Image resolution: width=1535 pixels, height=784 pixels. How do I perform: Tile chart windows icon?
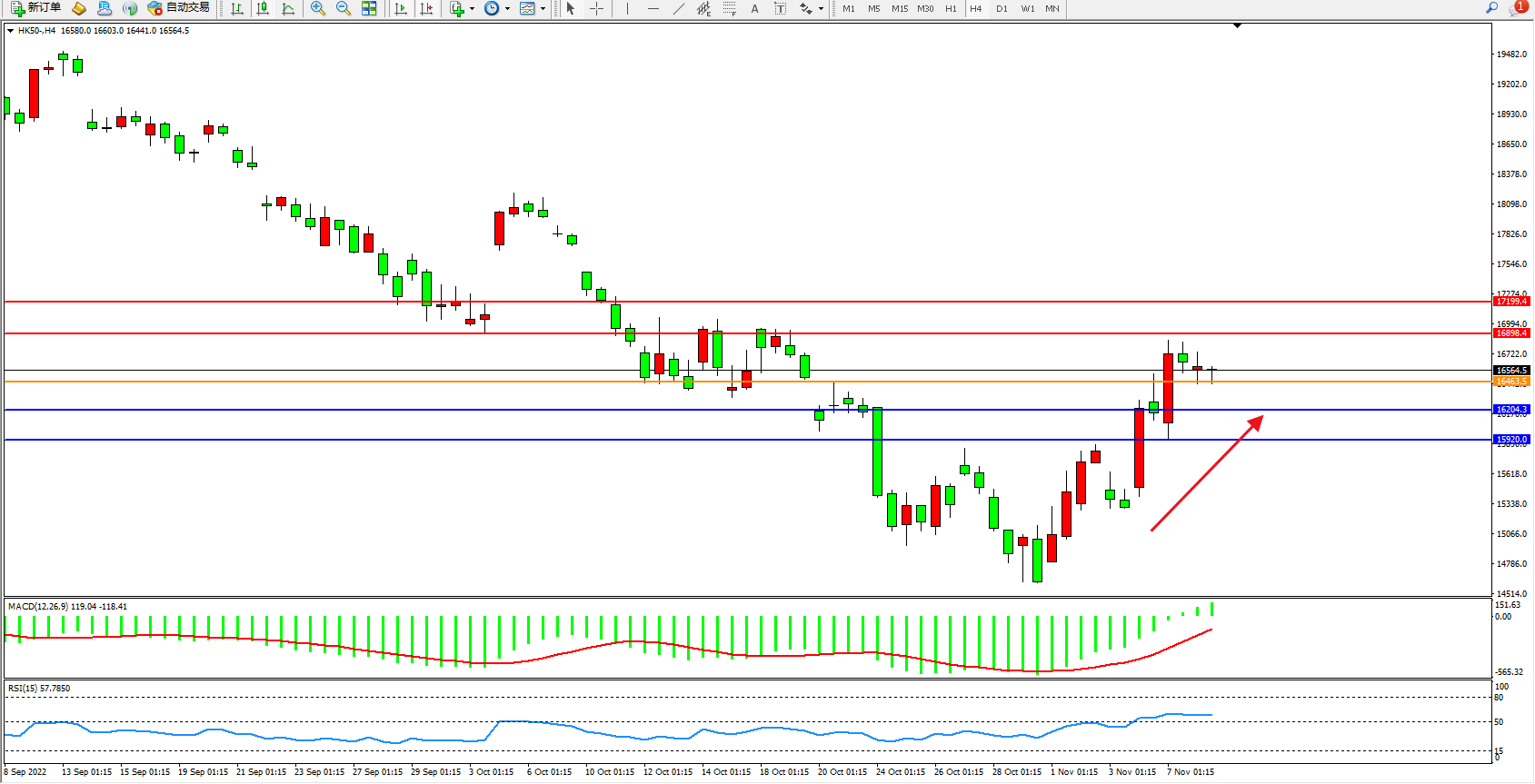[369, 8]
